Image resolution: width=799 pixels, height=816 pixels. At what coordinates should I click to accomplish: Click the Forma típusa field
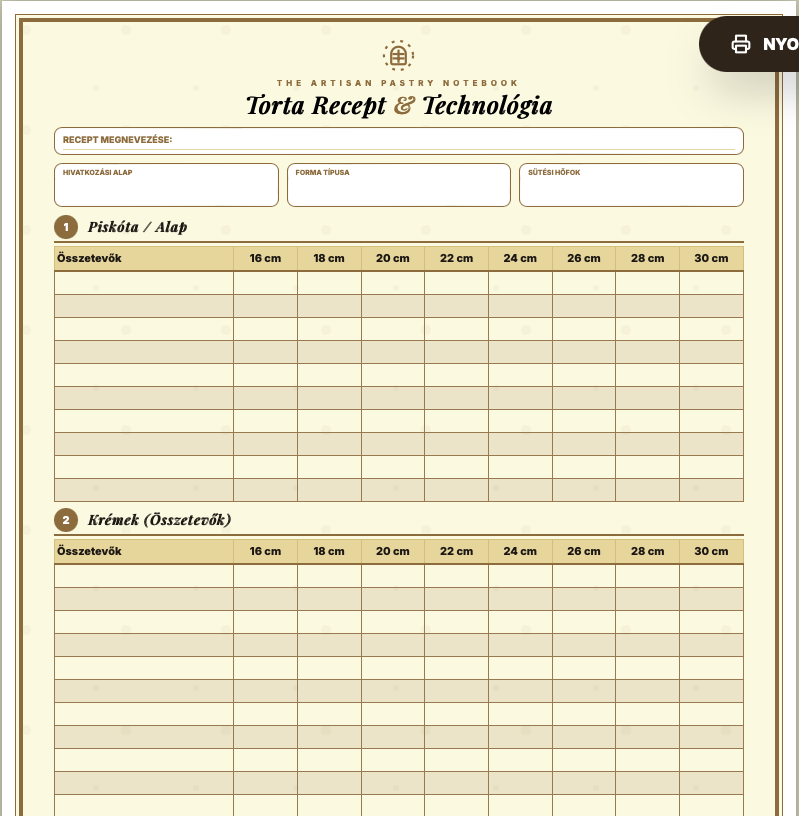tap(399, 185)
